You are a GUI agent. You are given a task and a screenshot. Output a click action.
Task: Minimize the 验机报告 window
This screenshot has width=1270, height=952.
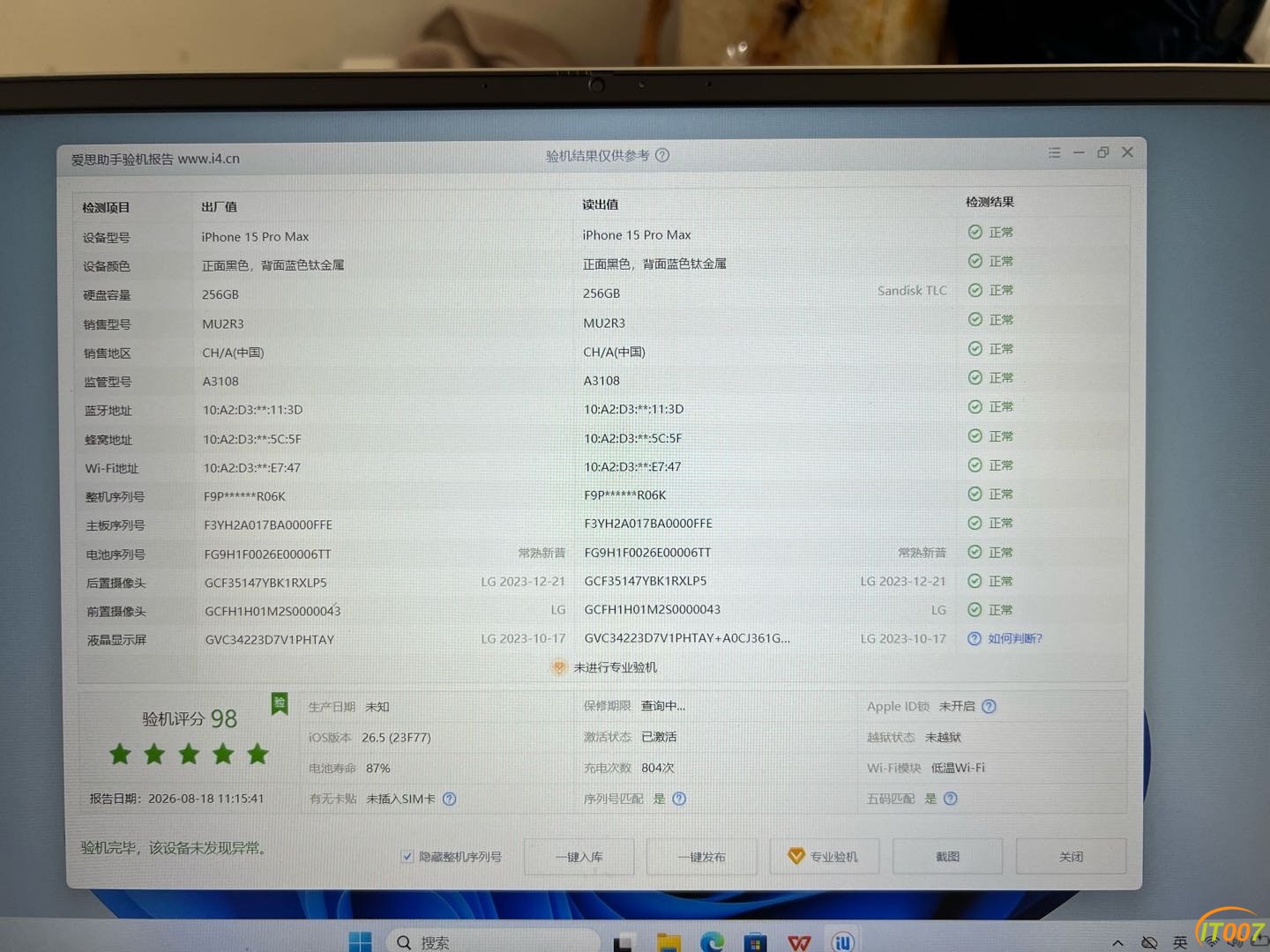[x=1079, y=152]
